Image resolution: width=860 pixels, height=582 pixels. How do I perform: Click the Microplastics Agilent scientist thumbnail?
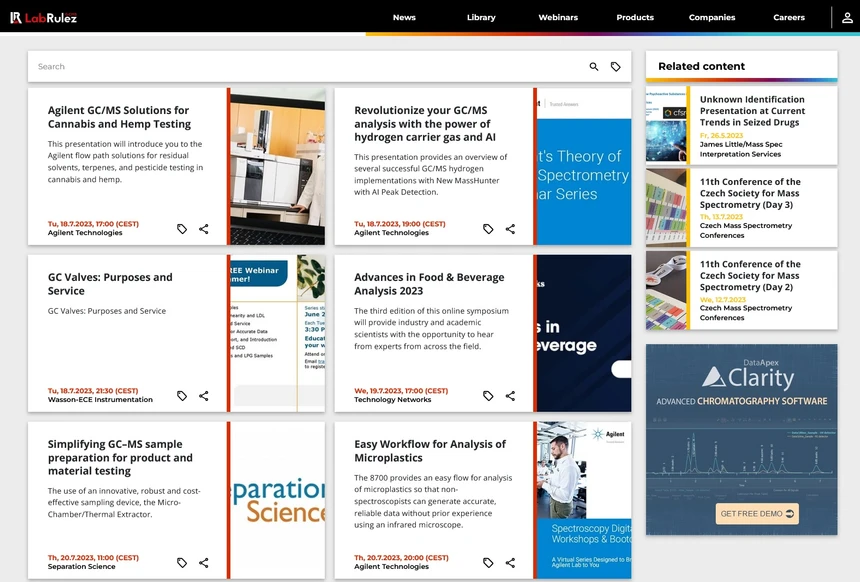(584, 500)
